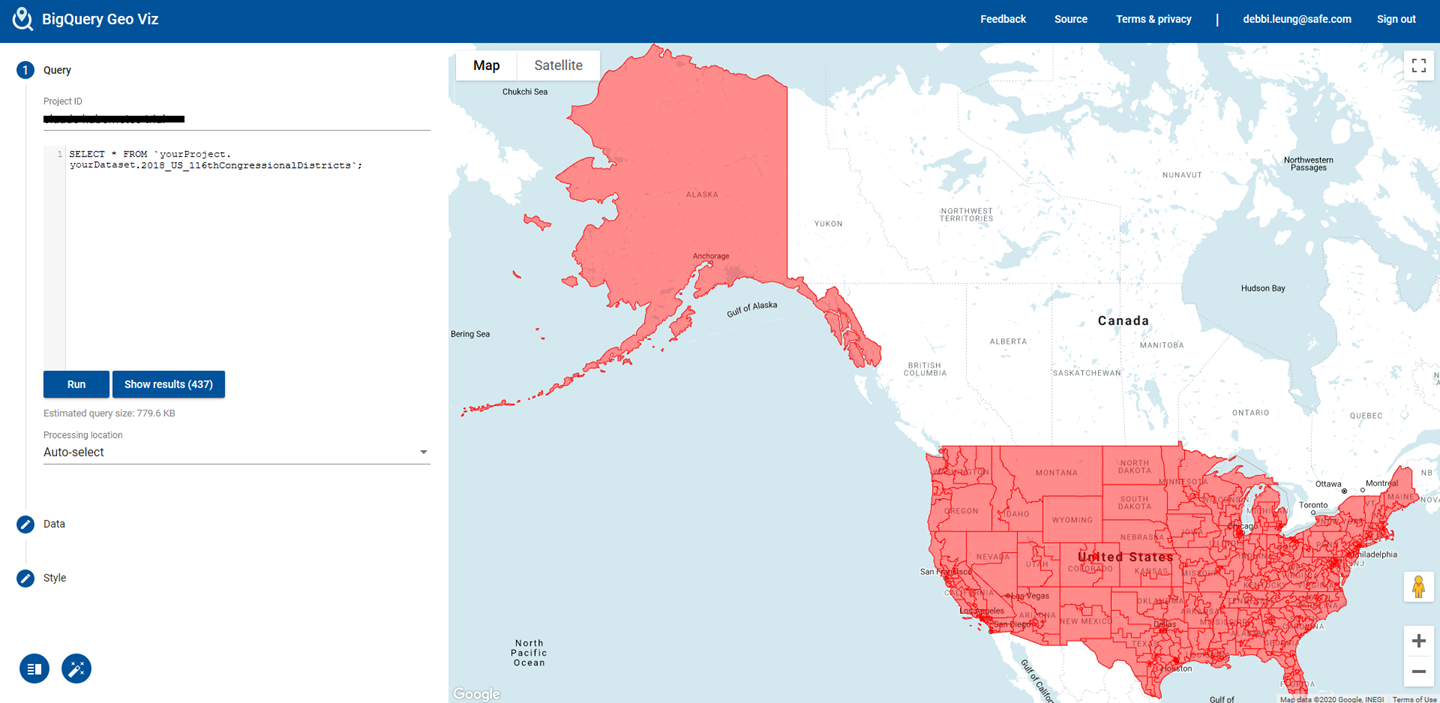Click Show results (437) button
Viewport: 1440px width, 703px height.
pyautogui.click(x=168, y=384)
